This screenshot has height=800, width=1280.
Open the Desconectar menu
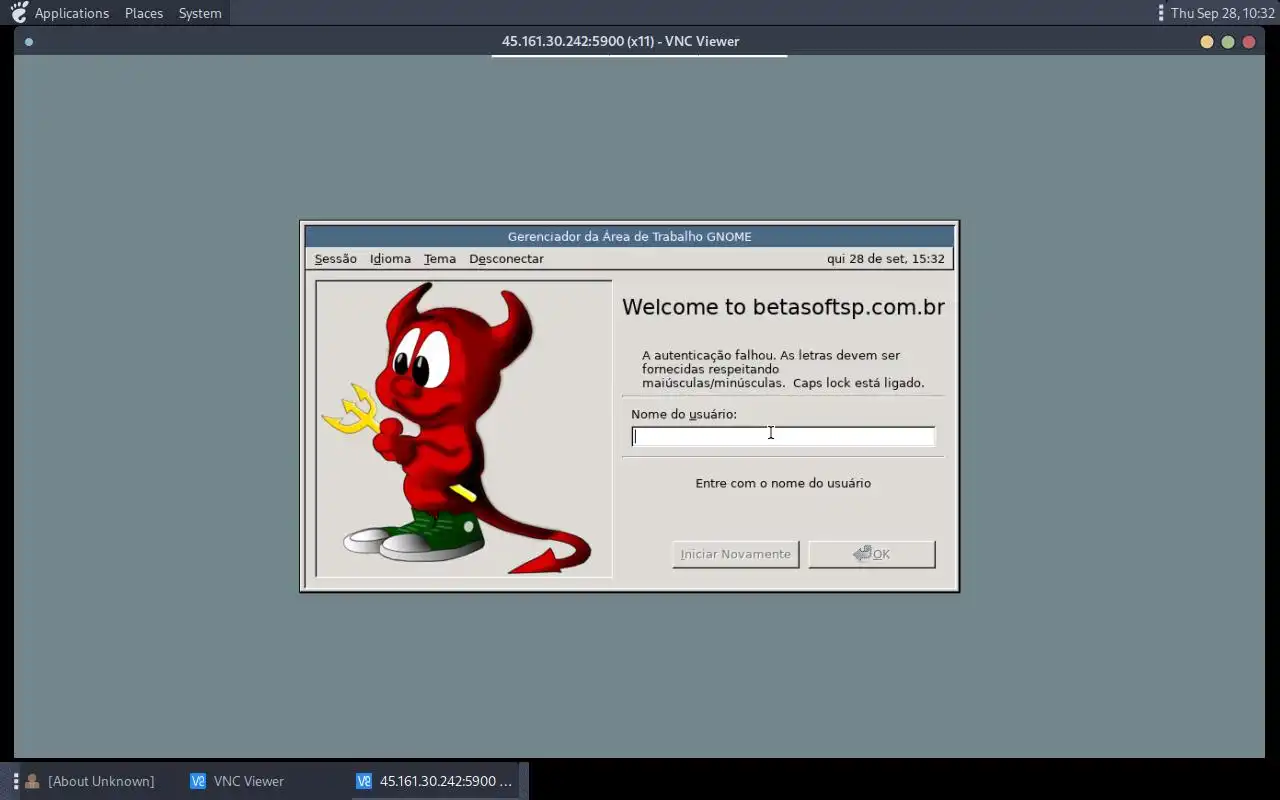pos(506,259)
